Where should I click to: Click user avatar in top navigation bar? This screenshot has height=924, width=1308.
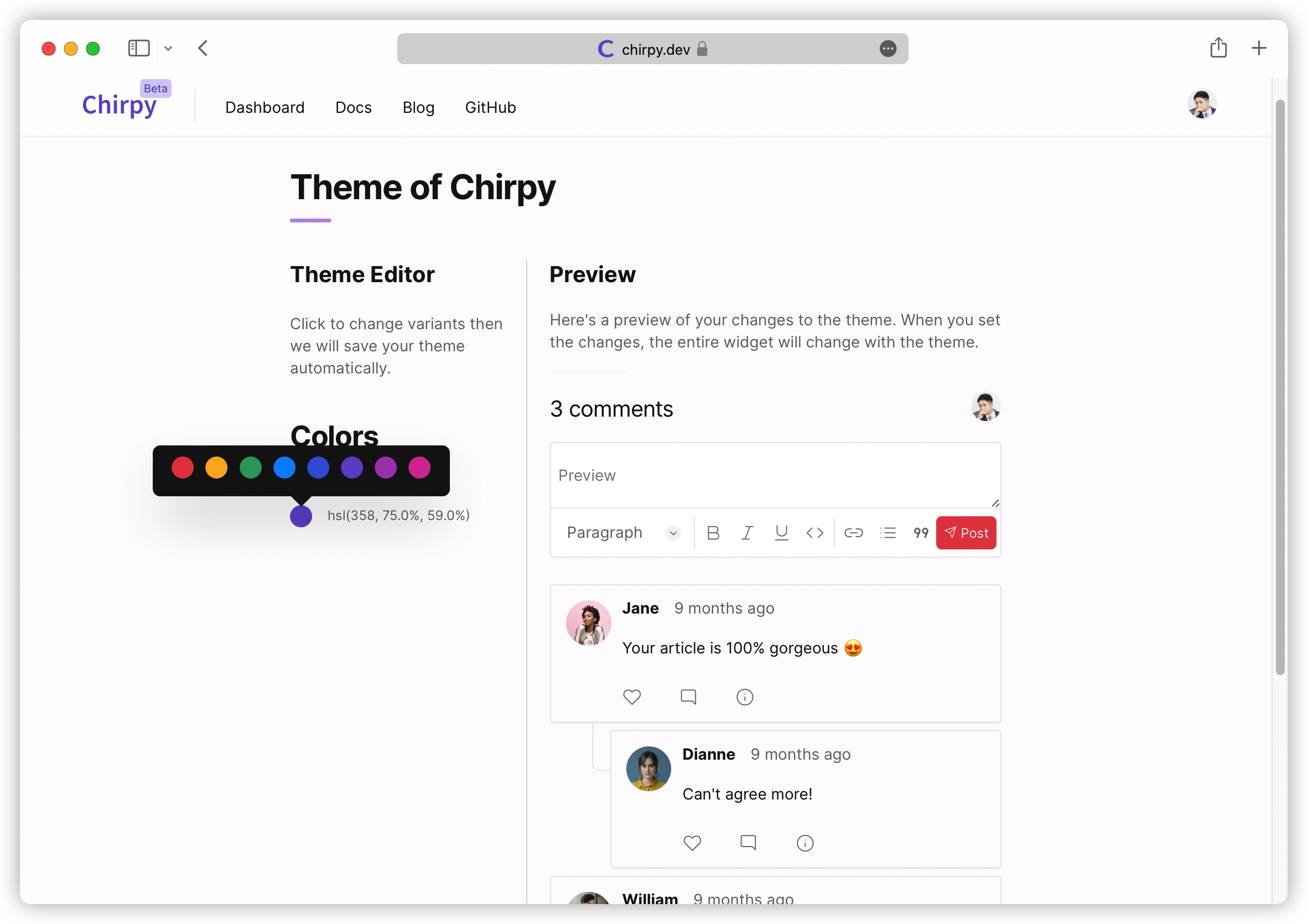(1200, 106)
